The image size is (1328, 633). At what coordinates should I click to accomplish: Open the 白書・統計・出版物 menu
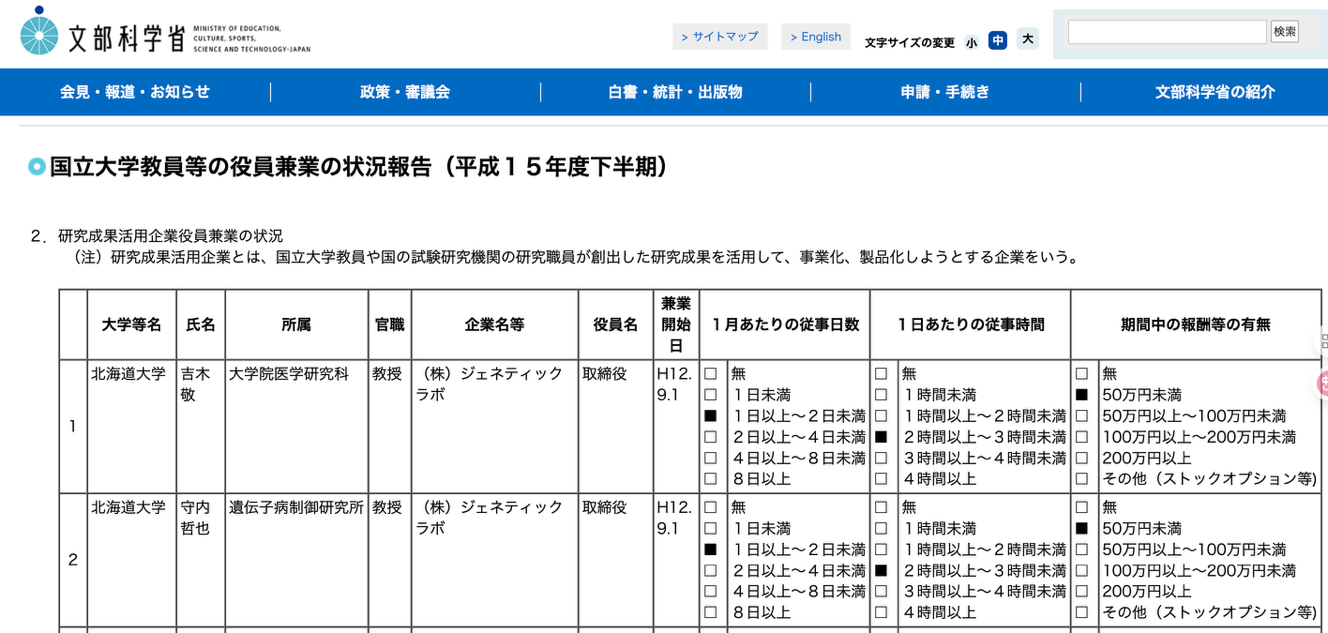(673, 92)
